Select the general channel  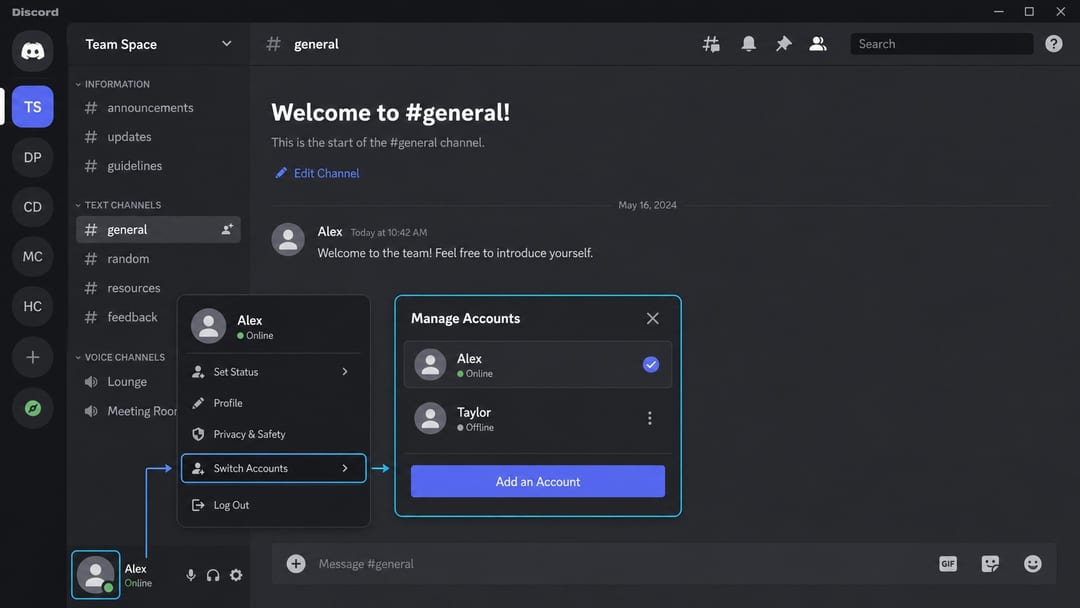pos(158,229)
